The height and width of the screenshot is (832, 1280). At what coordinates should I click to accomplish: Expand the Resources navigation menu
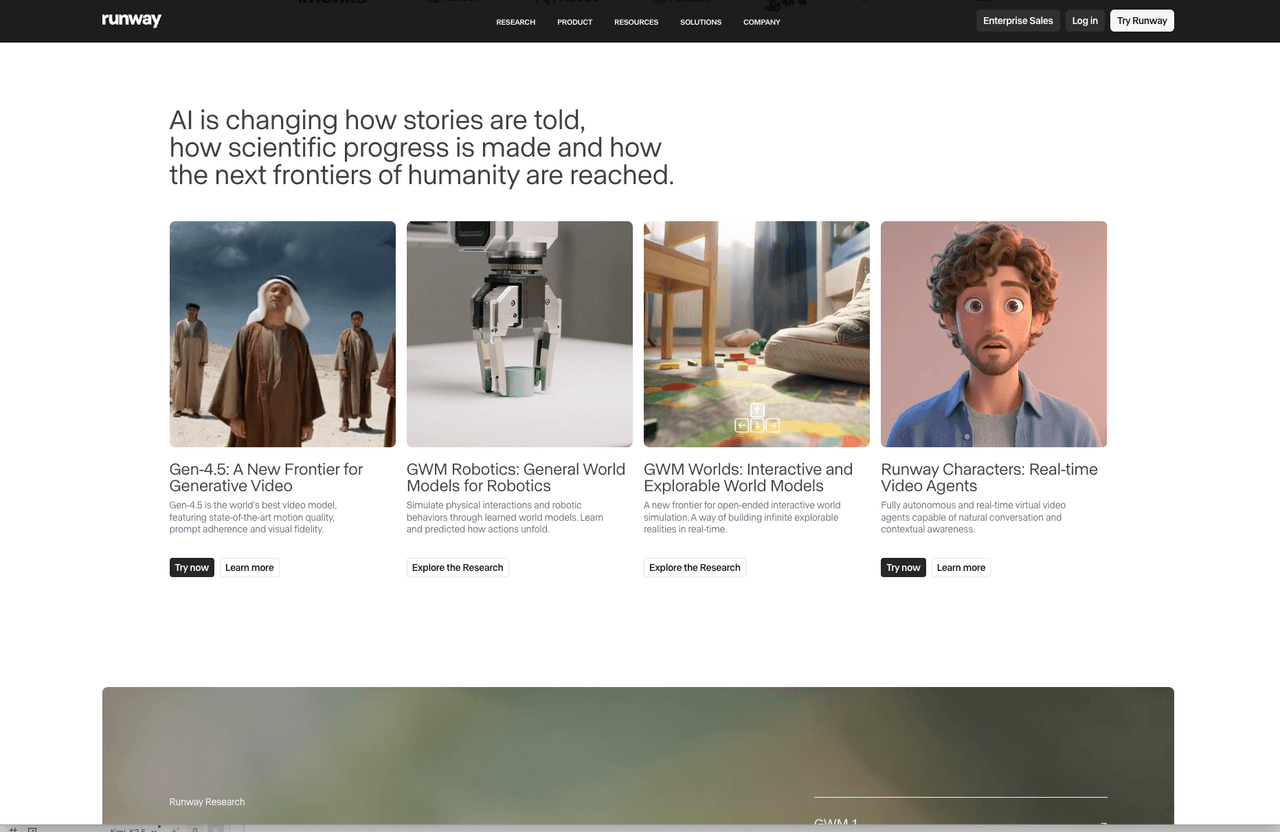[x=636, y=22]
